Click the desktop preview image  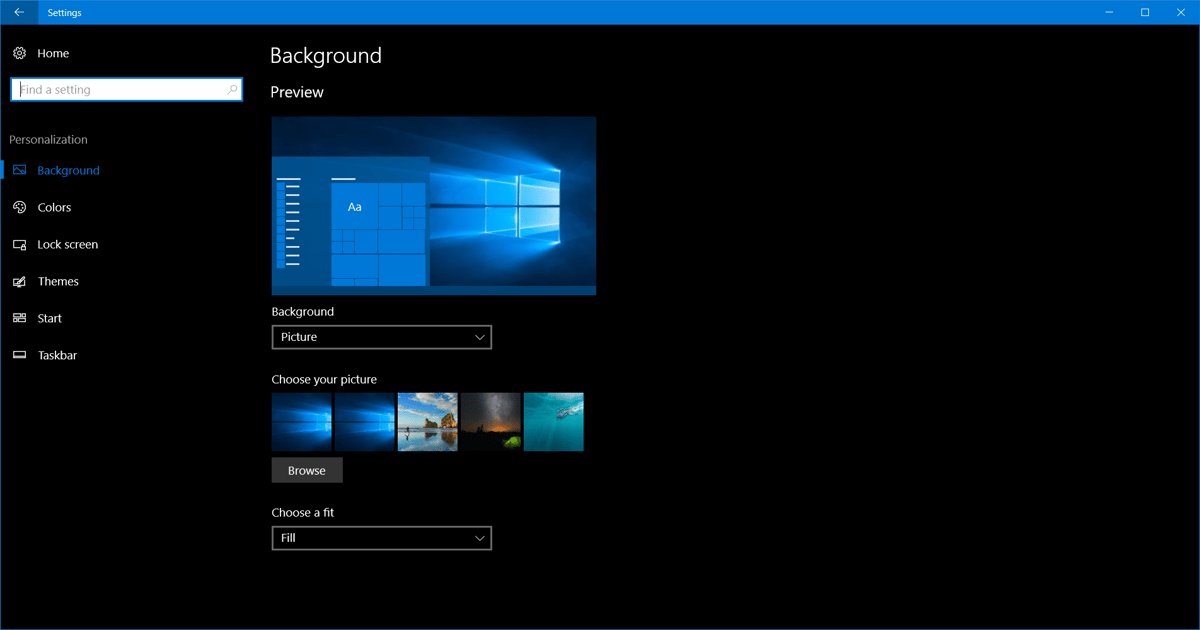tap(433, 205)
